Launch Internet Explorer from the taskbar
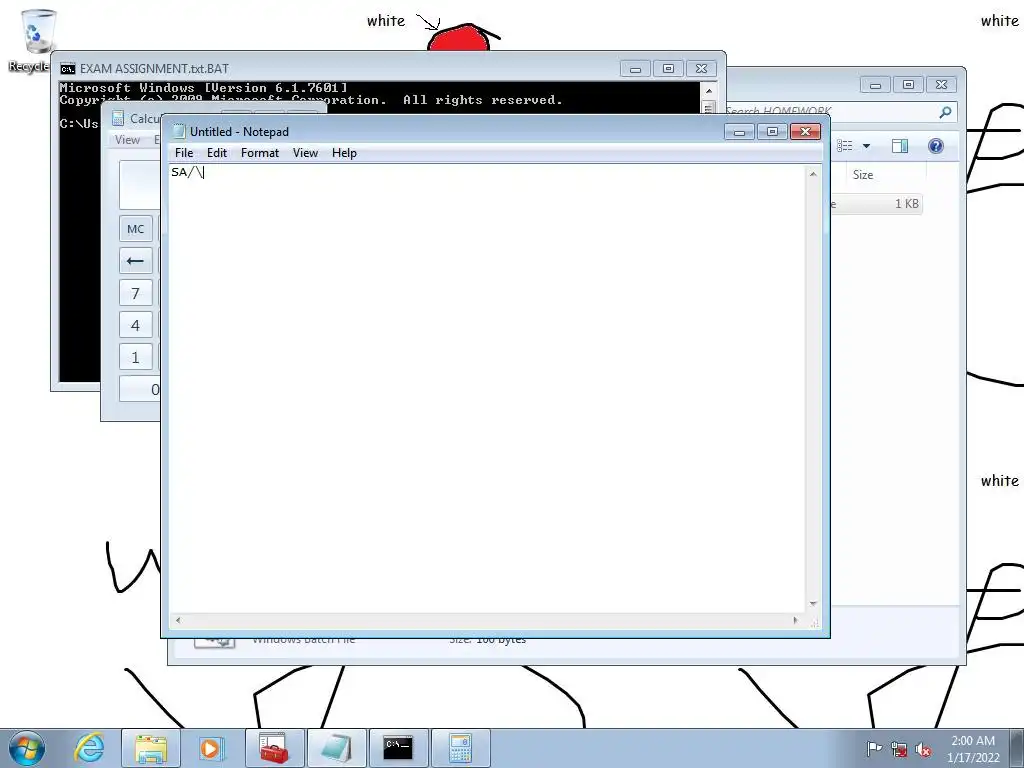Viewport: 1024px width, 768px height. pyautogui.click(x=89, y=748)
